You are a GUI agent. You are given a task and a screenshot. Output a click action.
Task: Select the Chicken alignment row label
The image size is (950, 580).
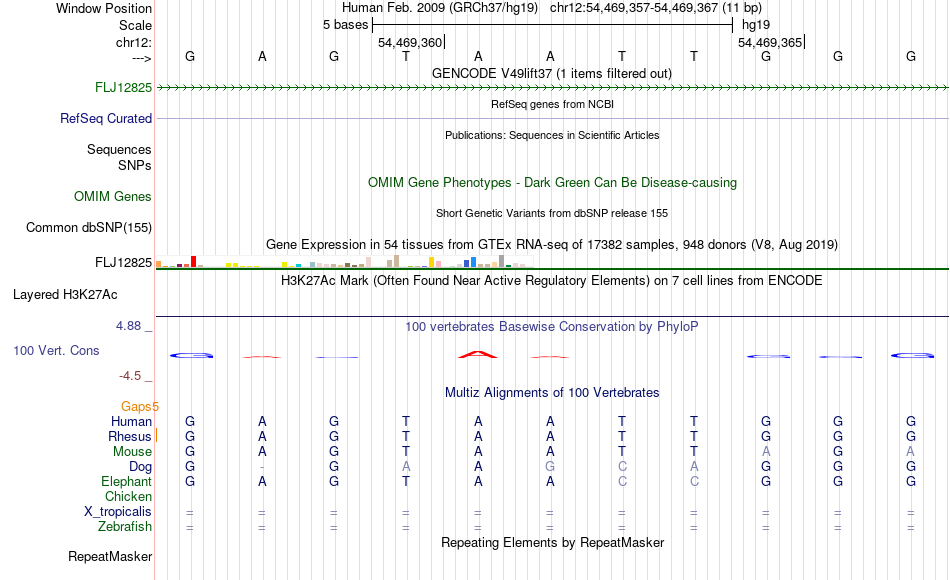pyautogui.click(x=128, y=496)
